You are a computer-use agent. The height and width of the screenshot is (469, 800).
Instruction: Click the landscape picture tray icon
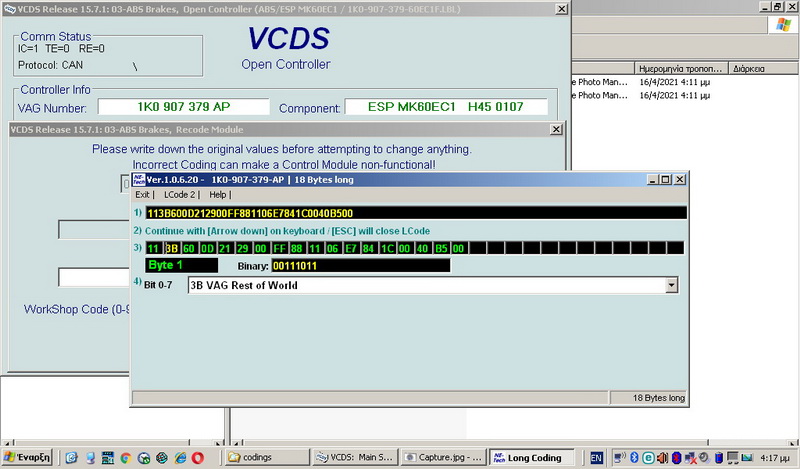tap(747, 457)
